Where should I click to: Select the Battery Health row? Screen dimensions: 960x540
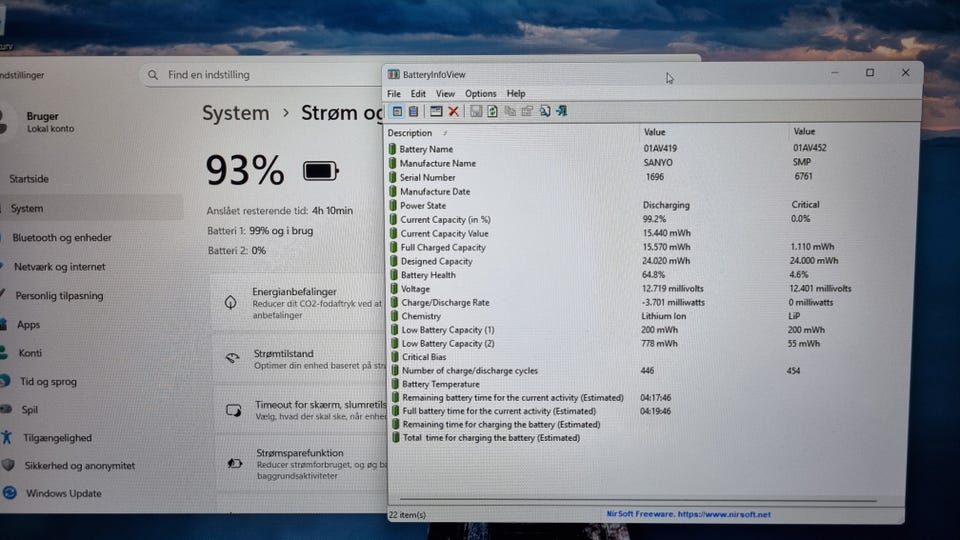(x=428, y=275)
